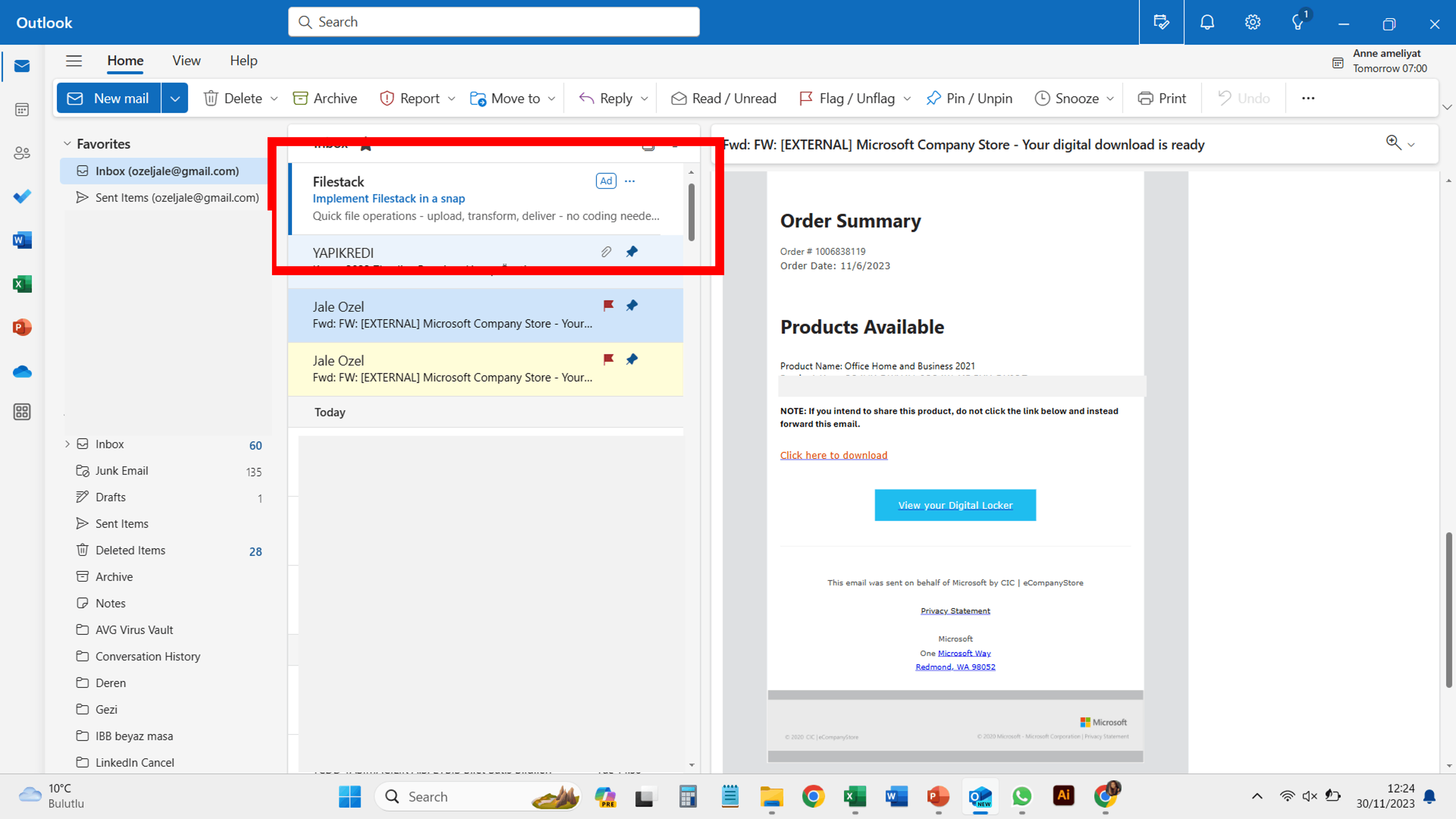
Task: Open the Calendar icon in left sidebar
Action: 22,110
